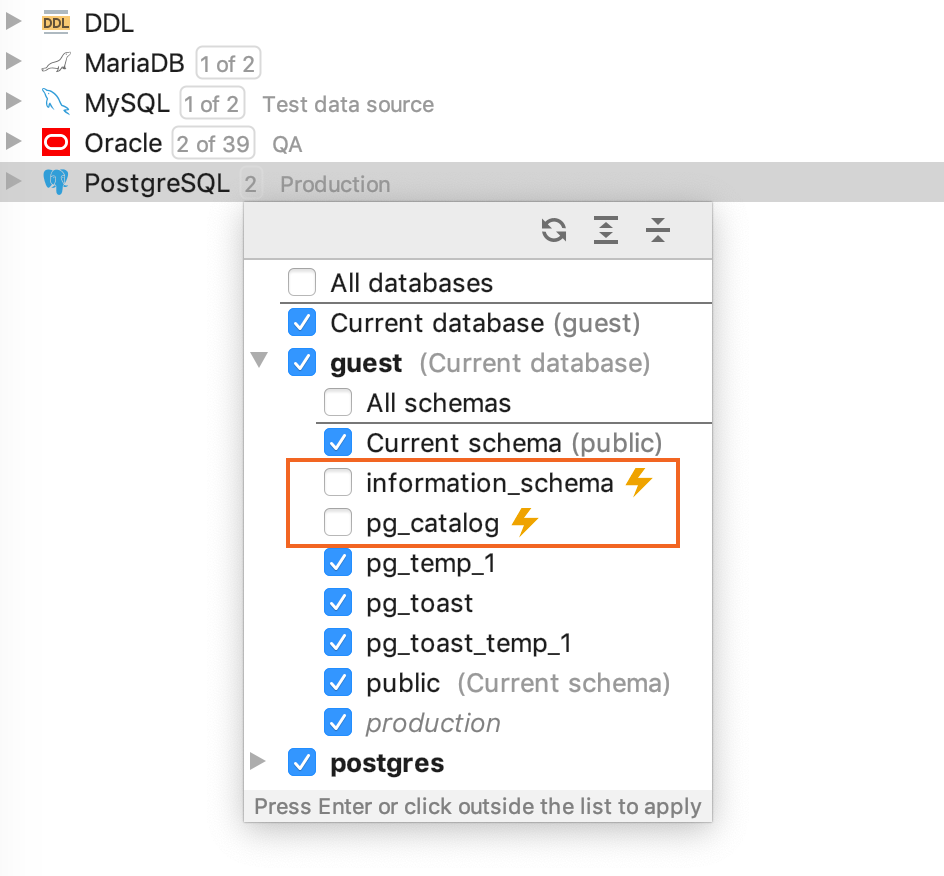Uncheck the production schema checkbox
Screen dimensions: 944x876
338,722
